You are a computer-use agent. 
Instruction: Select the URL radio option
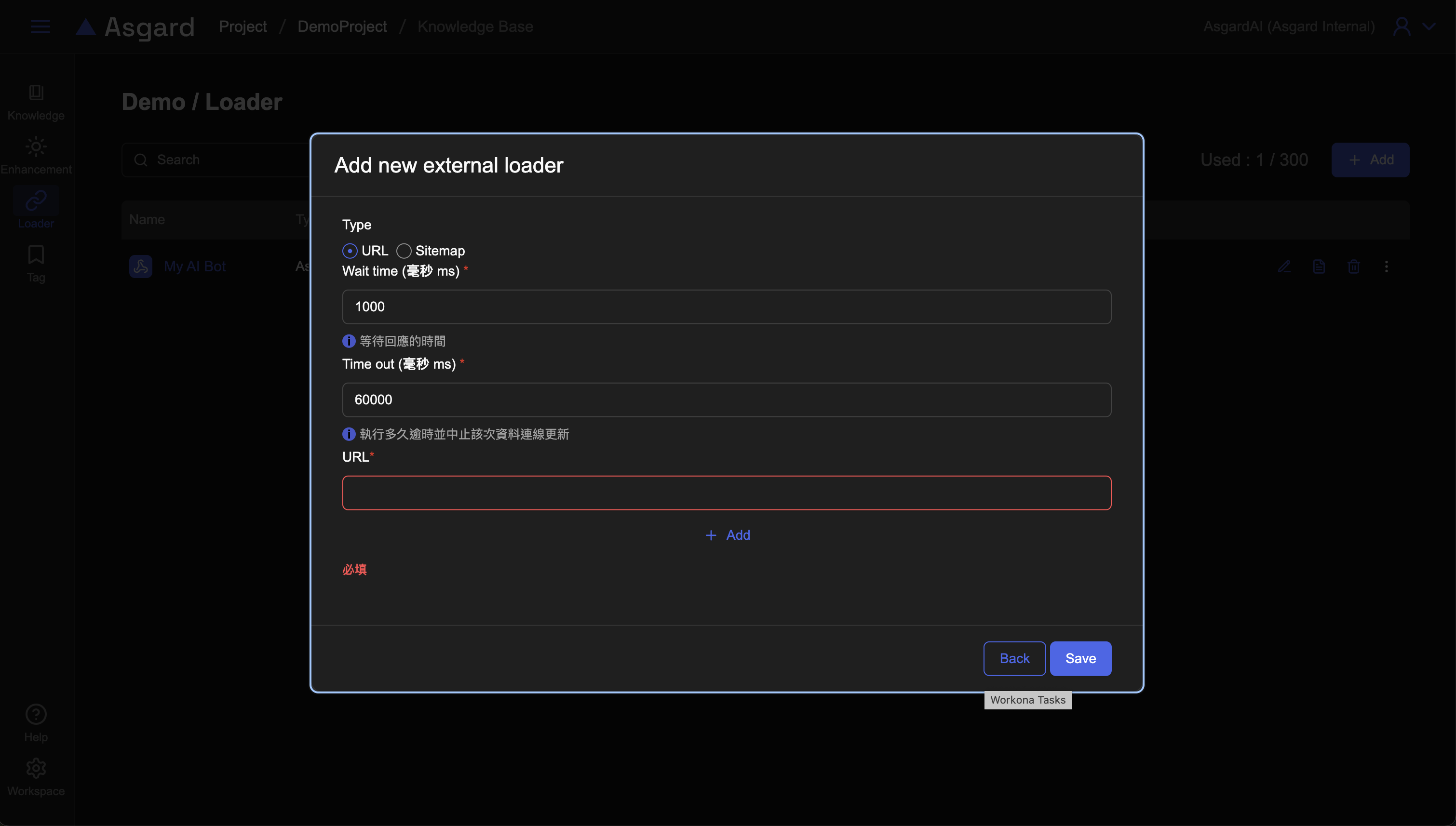click(x=350, y=251)
